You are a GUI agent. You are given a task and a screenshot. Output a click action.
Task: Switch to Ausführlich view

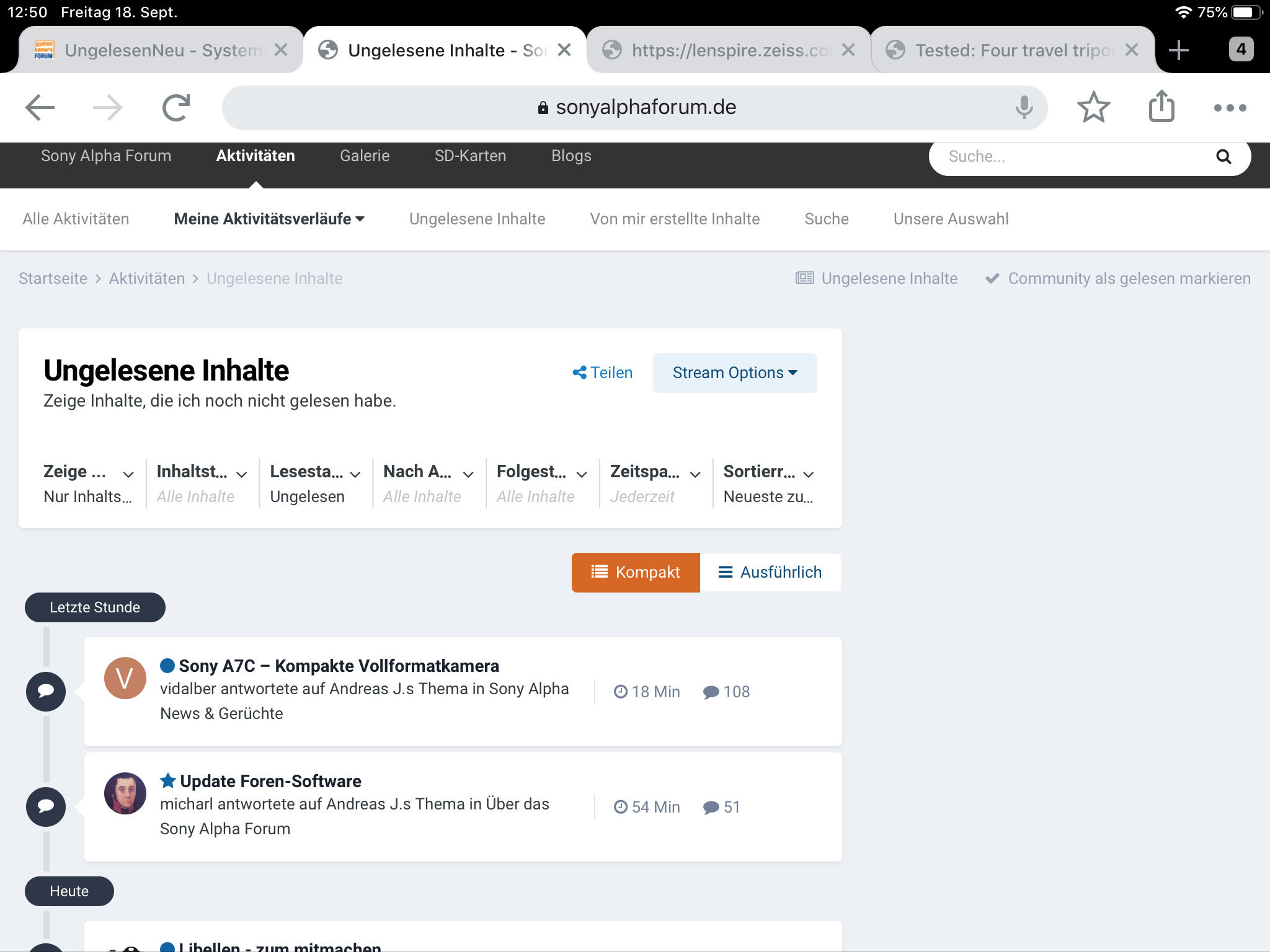pos(770,572)
